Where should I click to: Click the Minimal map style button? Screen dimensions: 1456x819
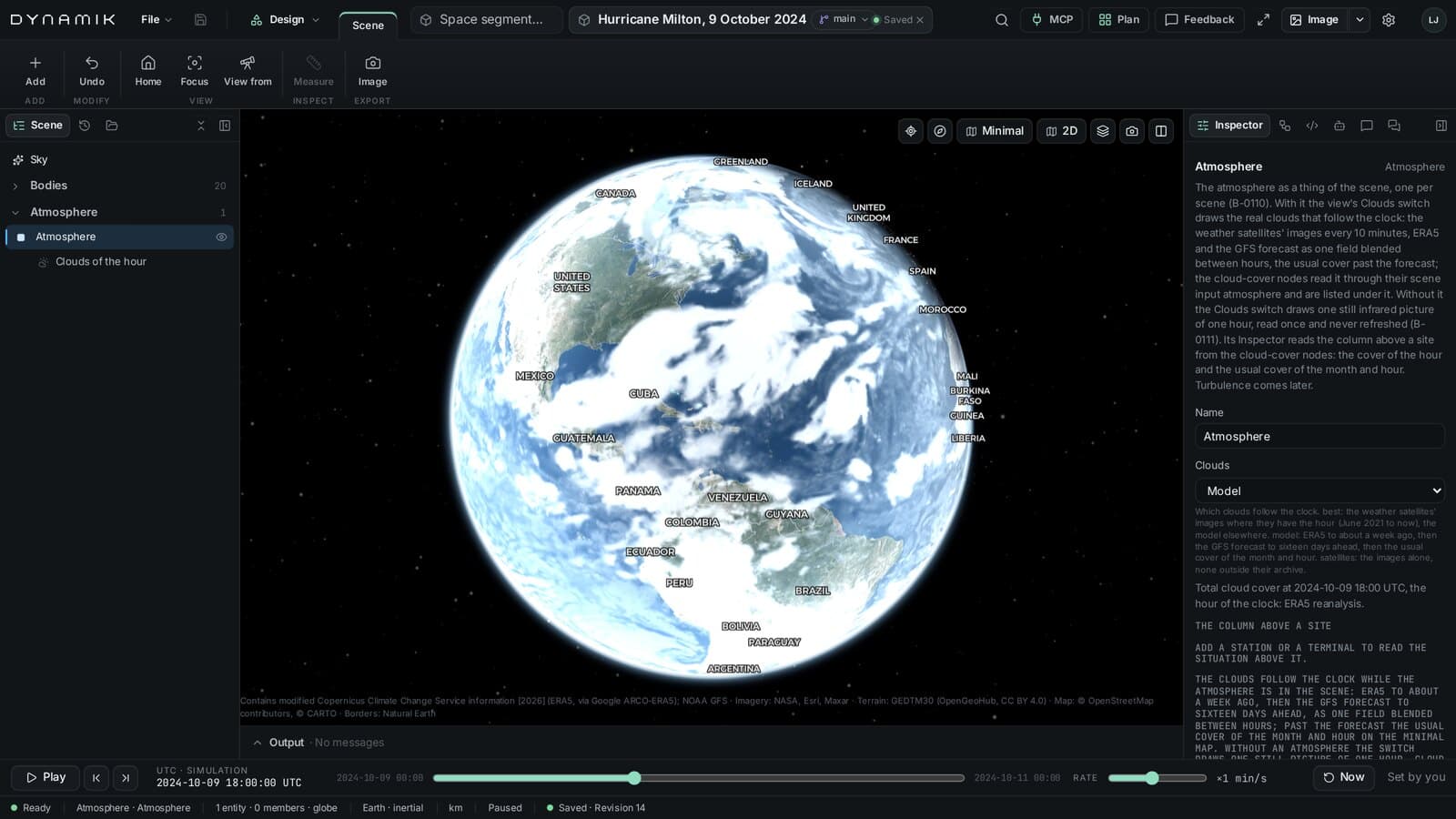[995, 131]
